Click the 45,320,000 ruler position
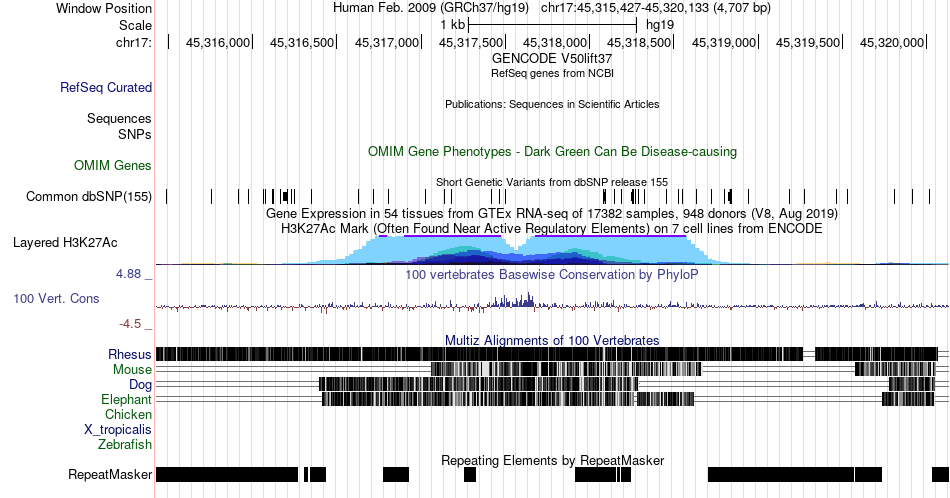950x498 pixels. [892, 42]
